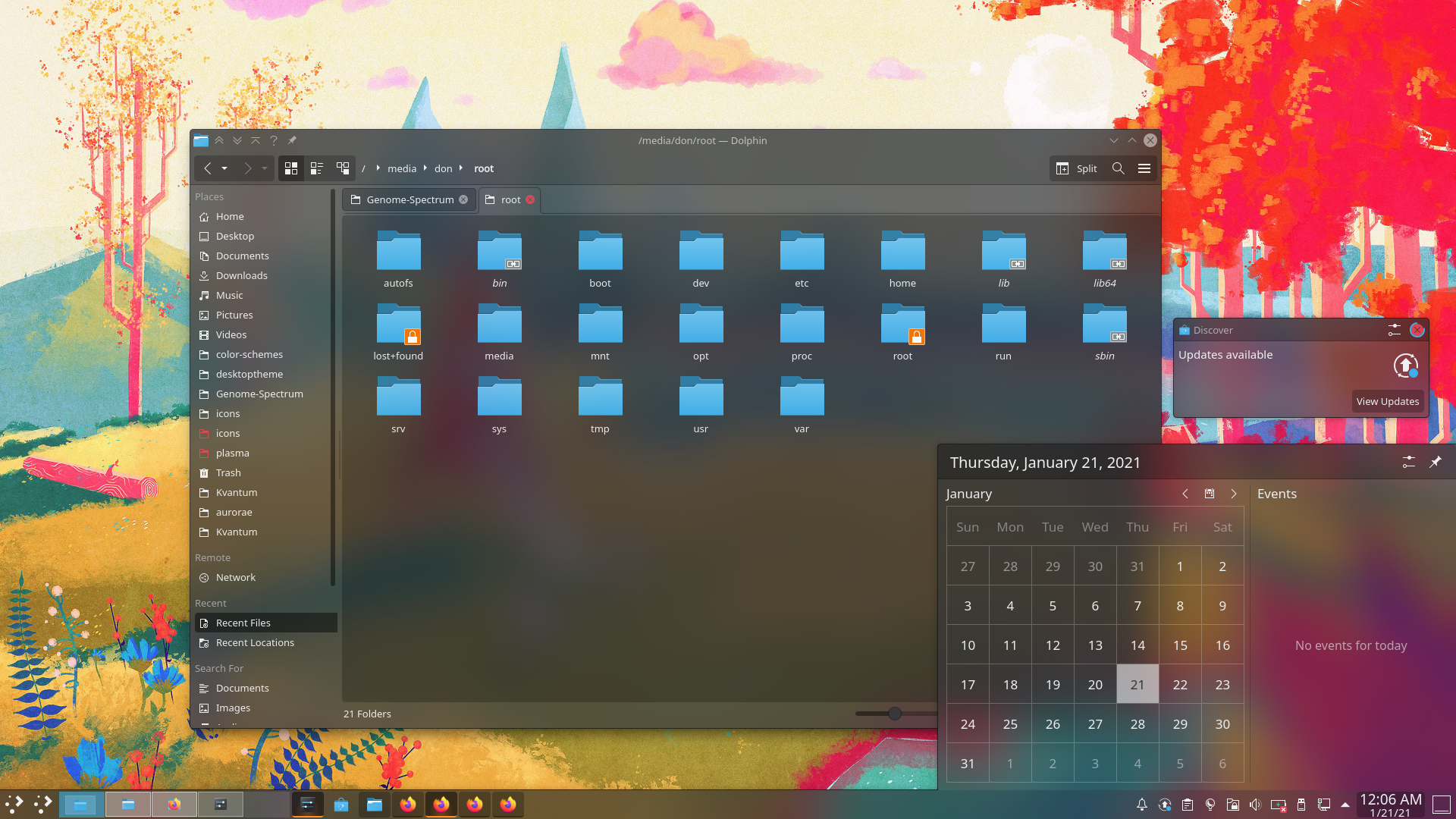Expand breadcrumb arrow after the slash

click(x=378, y=168)
